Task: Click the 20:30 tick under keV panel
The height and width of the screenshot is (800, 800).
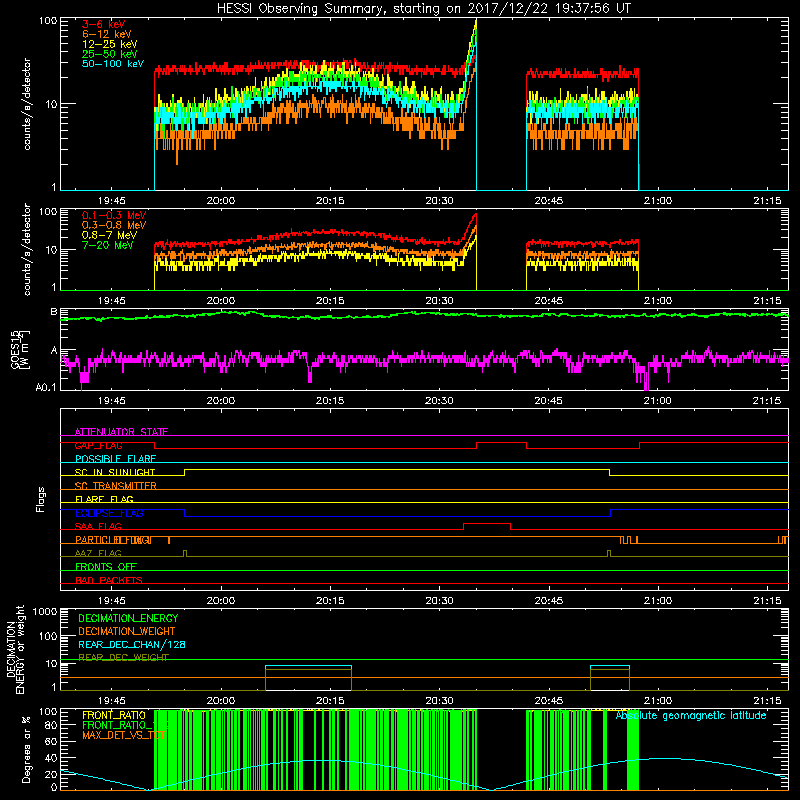Action: click(439, 201)
